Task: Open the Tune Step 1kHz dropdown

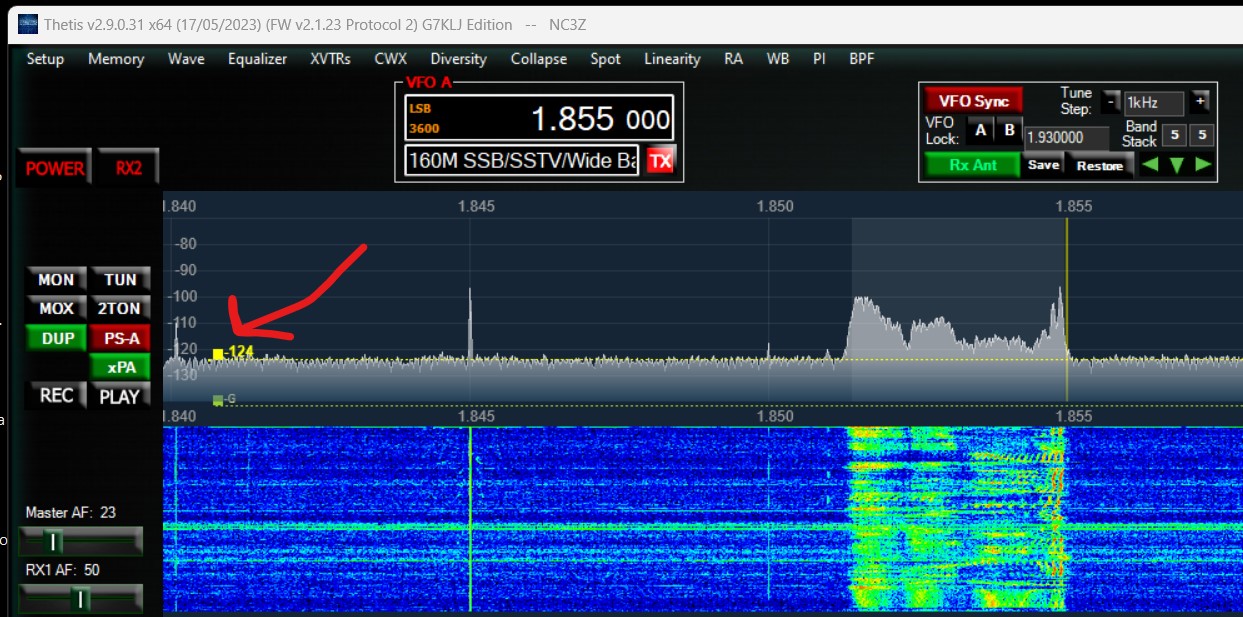Action: (1154, 102)
